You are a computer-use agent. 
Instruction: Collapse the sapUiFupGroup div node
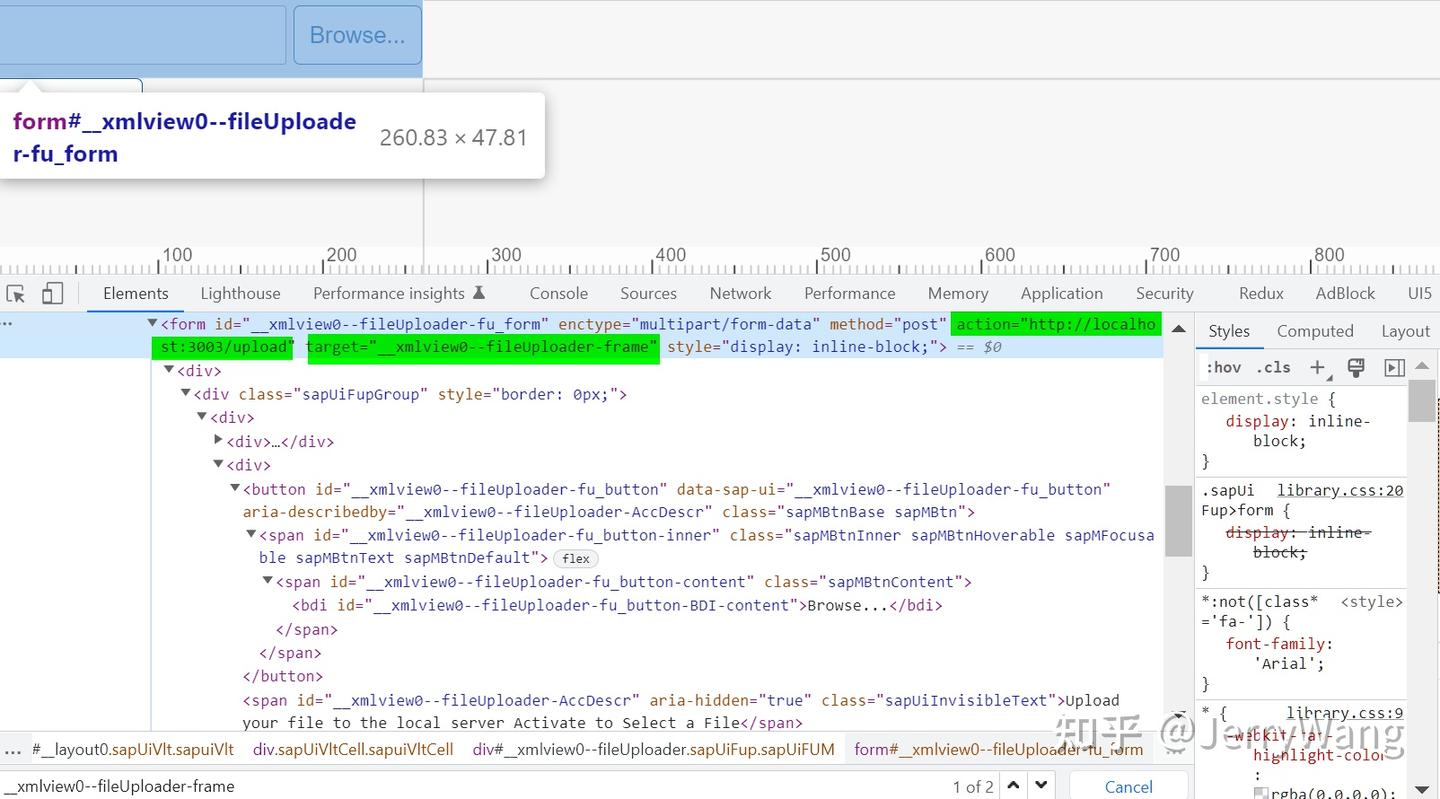(185, 394)
